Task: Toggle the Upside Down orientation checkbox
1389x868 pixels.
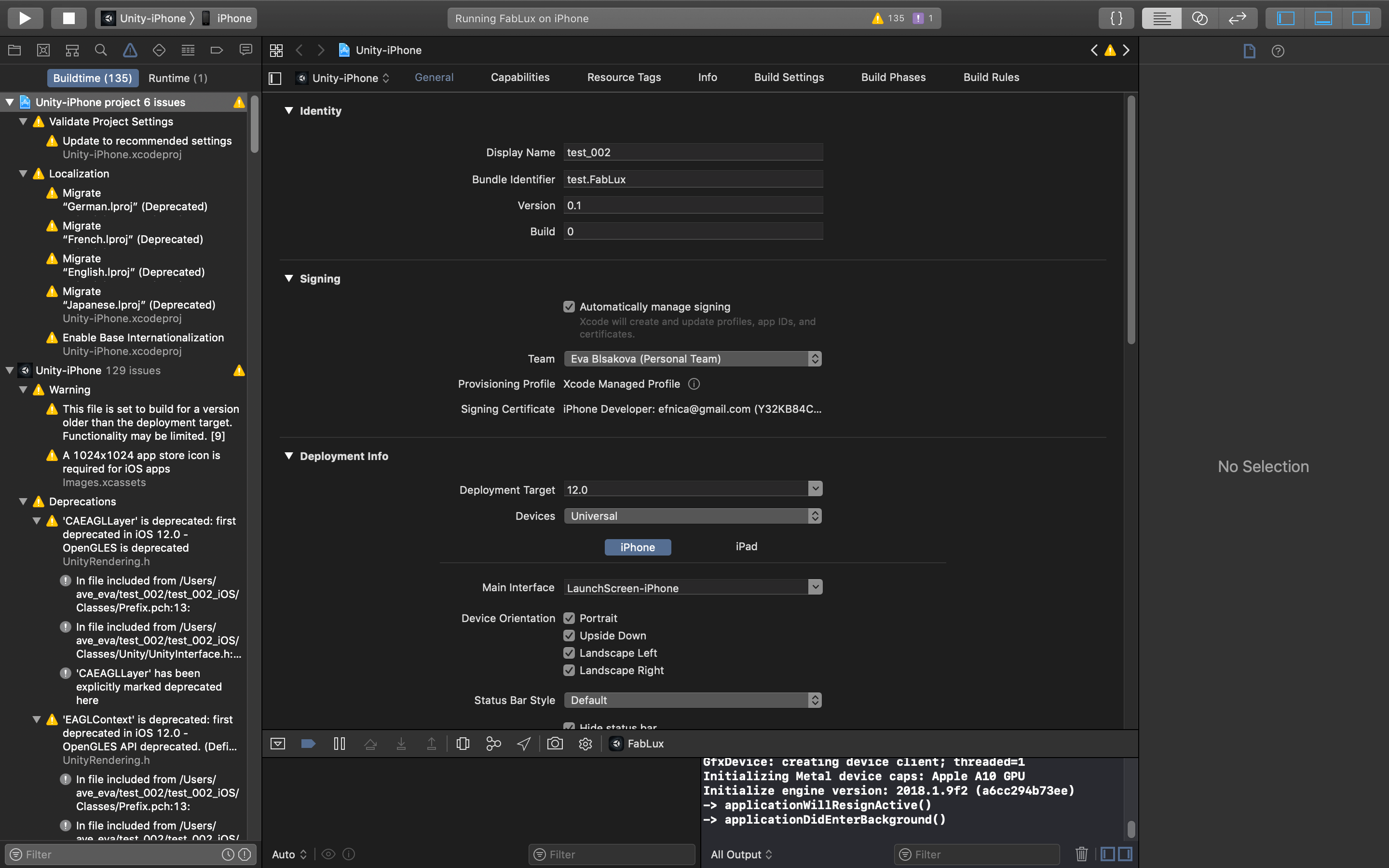Action: pos(569,636)
